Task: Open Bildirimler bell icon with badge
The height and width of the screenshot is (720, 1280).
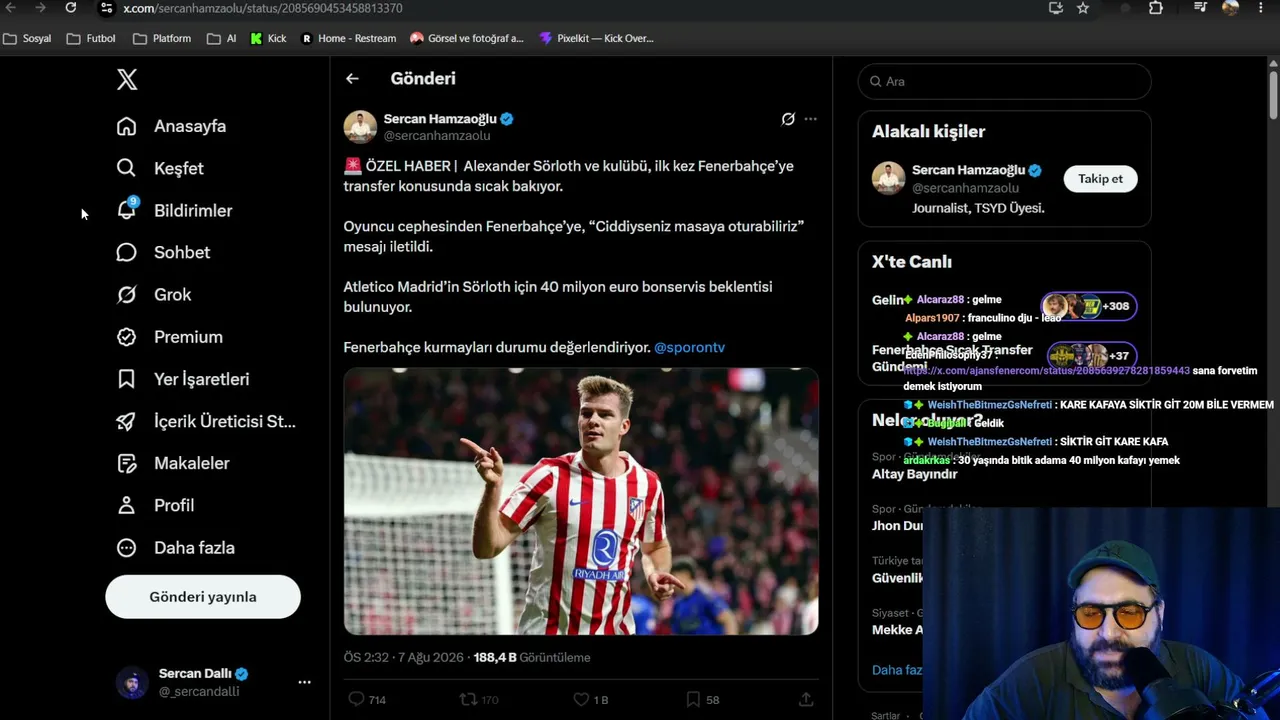Action: tap(127, 210)
